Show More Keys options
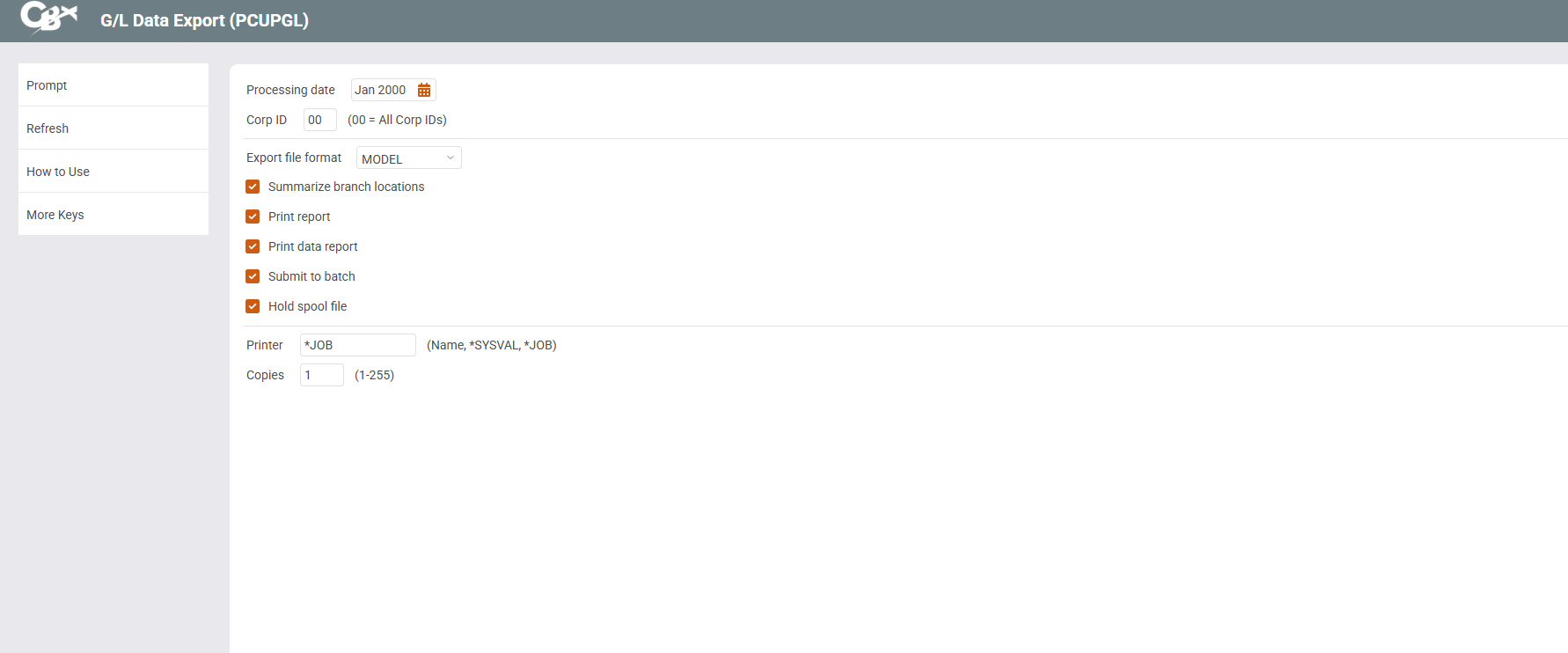Image resolution: width=1568 pixels, height=653 pixels. 113,215
